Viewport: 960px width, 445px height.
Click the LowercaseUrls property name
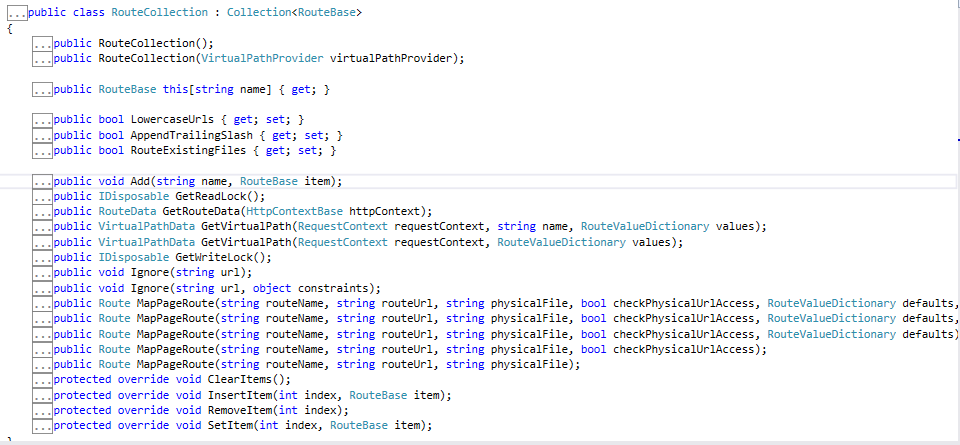click(173, 120)
